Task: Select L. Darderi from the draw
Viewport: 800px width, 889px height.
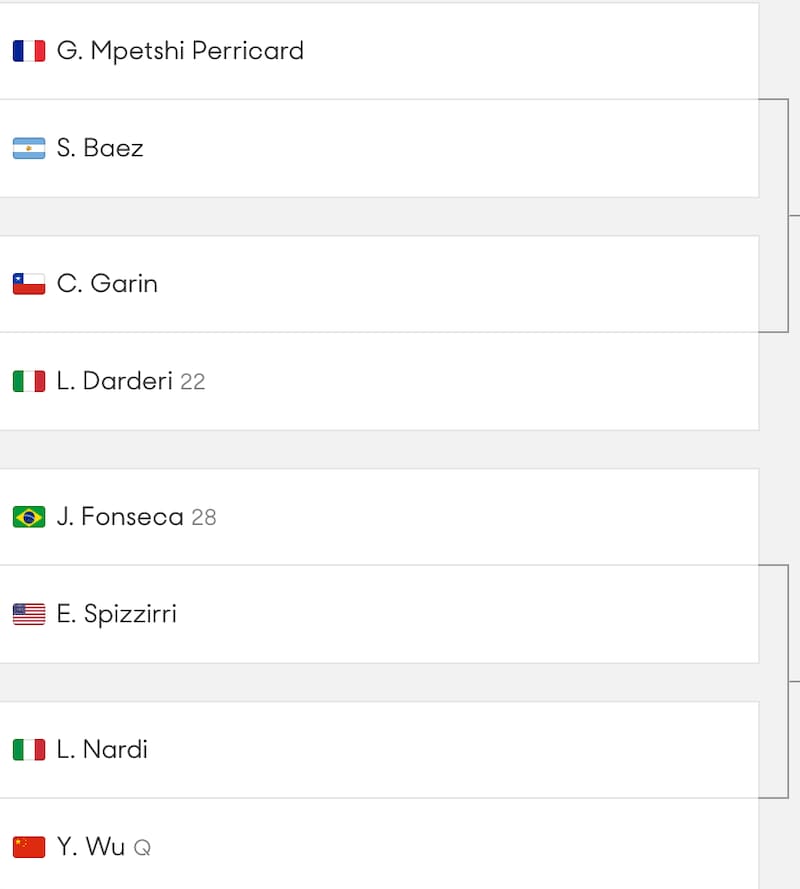Action: pos(125,381)
